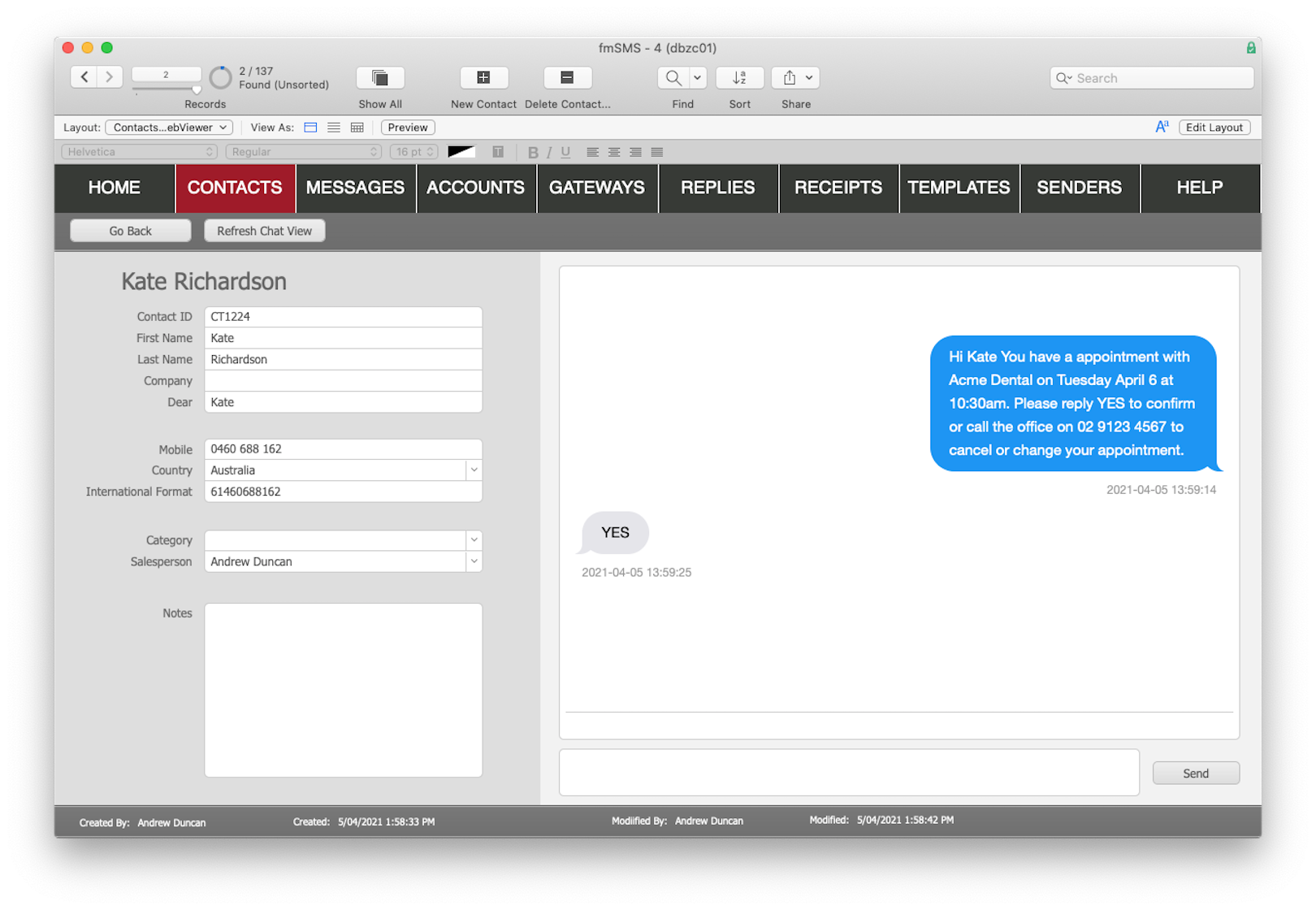1316x910 pixels.
Task: Open the MESSAGES tab
Action: click(355, 188)
